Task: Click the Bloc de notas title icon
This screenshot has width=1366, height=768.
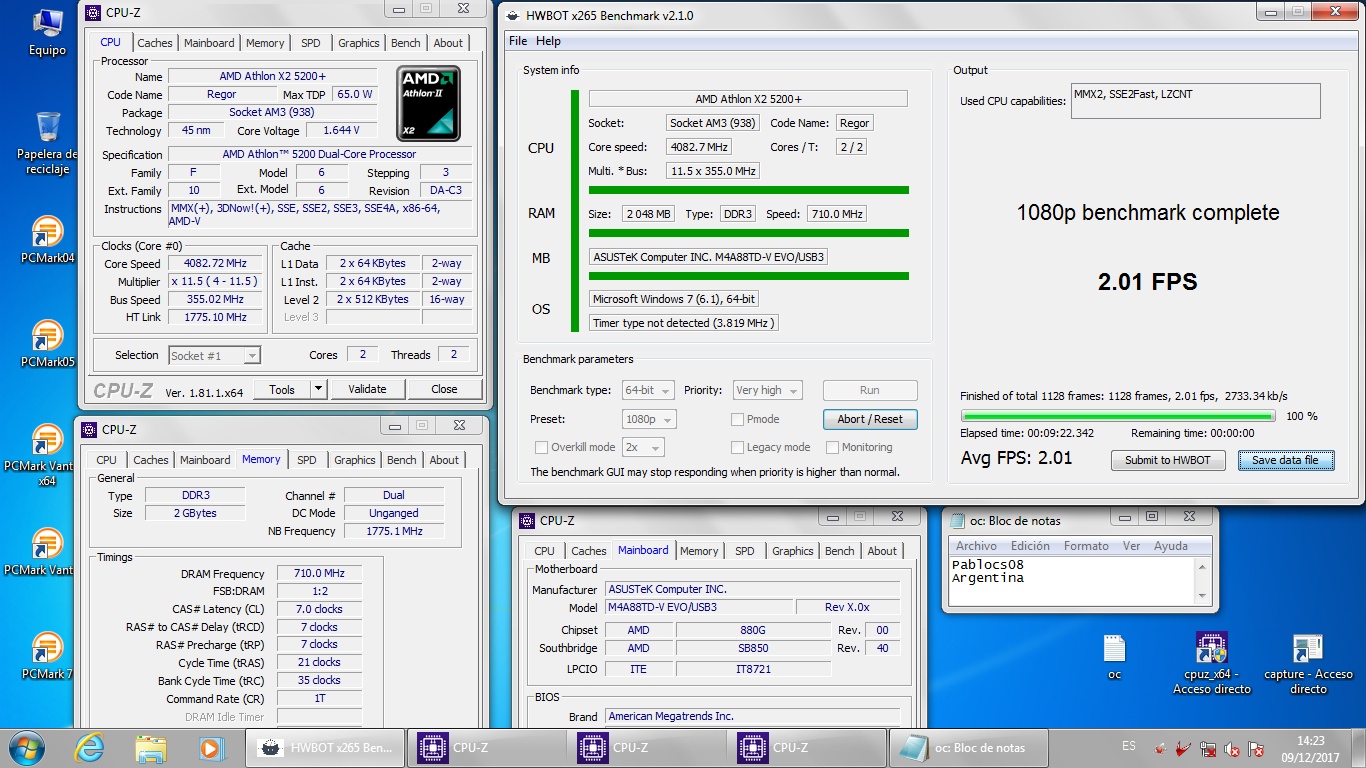Action: point(957,521)
